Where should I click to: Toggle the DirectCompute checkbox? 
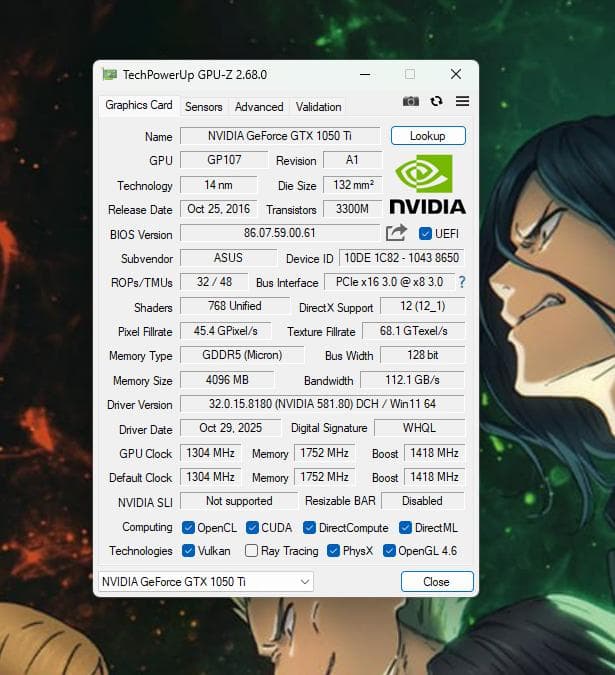coord(309,528)
